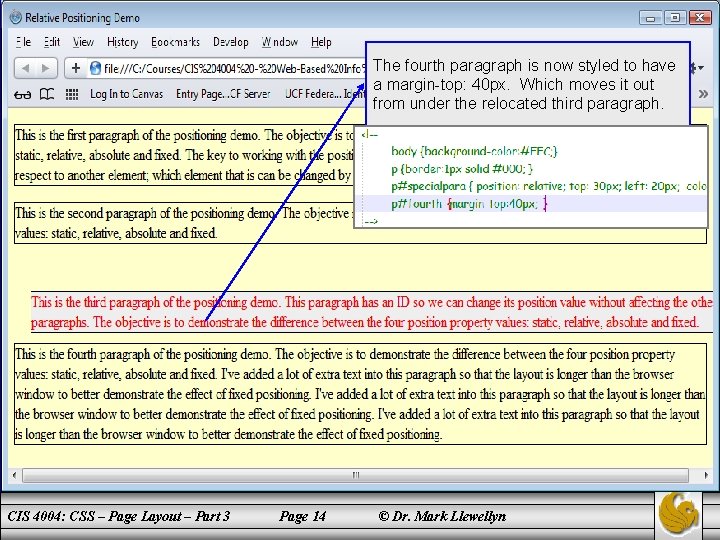The height and width of the screenshot is (540, 720).
Task: Open the View menu
Action: click(83, 42)
